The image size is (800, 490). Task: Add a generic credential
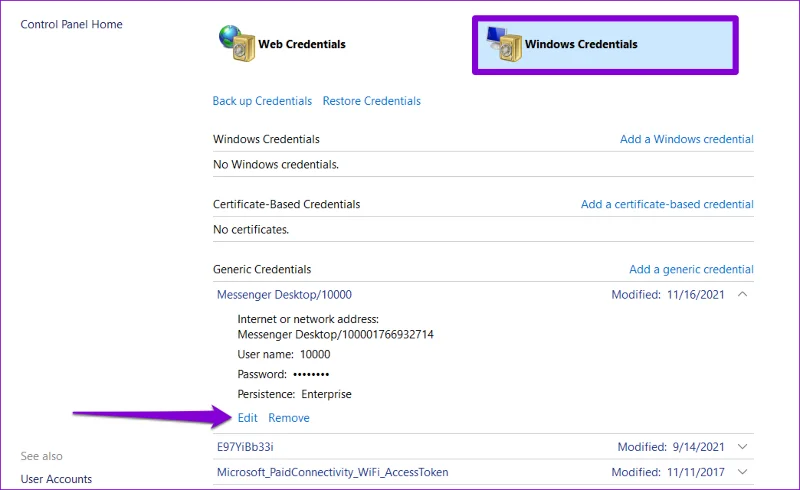(691, 270)
